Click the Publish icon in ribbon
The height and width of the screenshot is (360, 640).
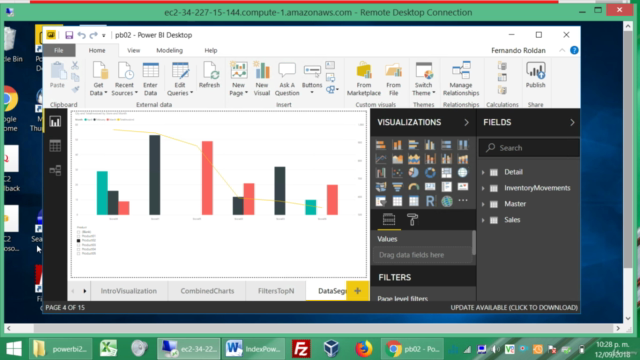tap(536, 75)
